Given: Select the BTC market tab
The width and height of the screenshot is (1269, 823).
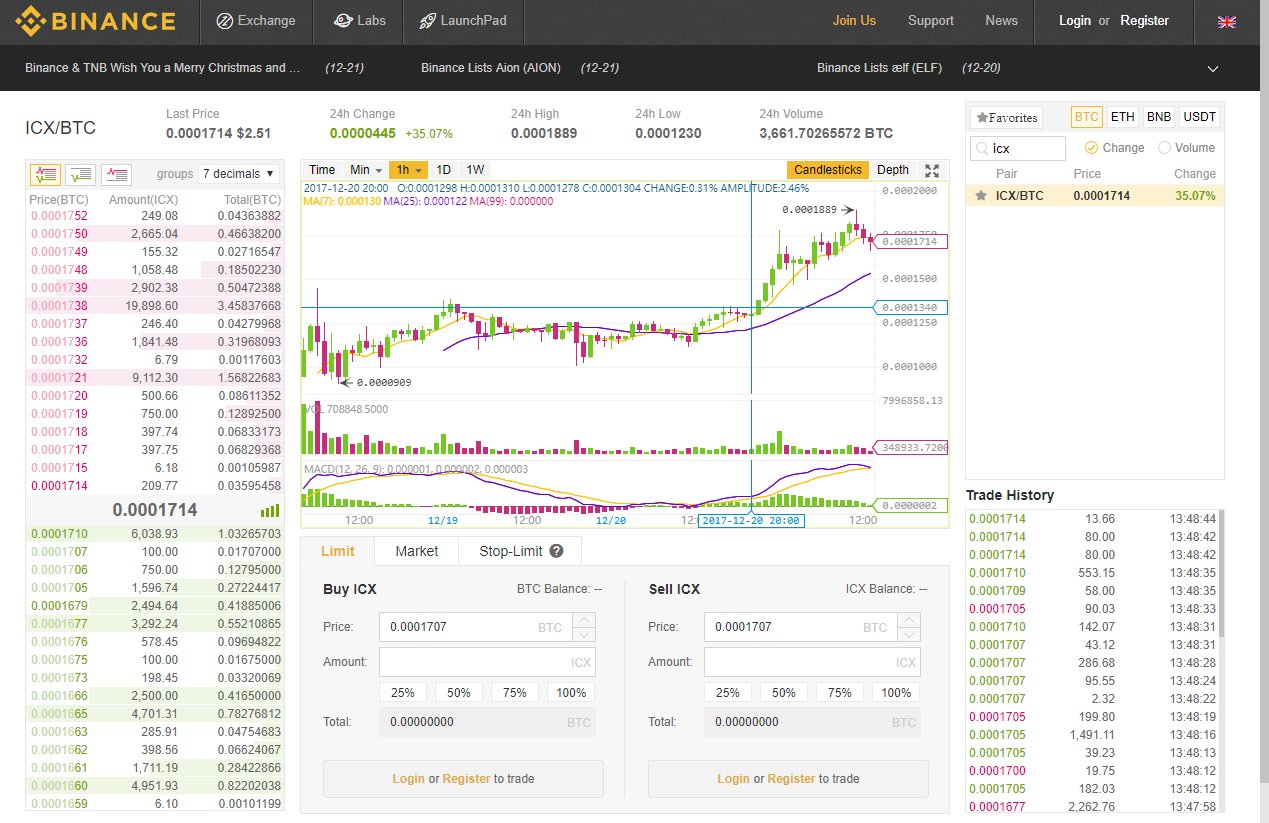Looking at the screenshot, I should point(1087,117).
